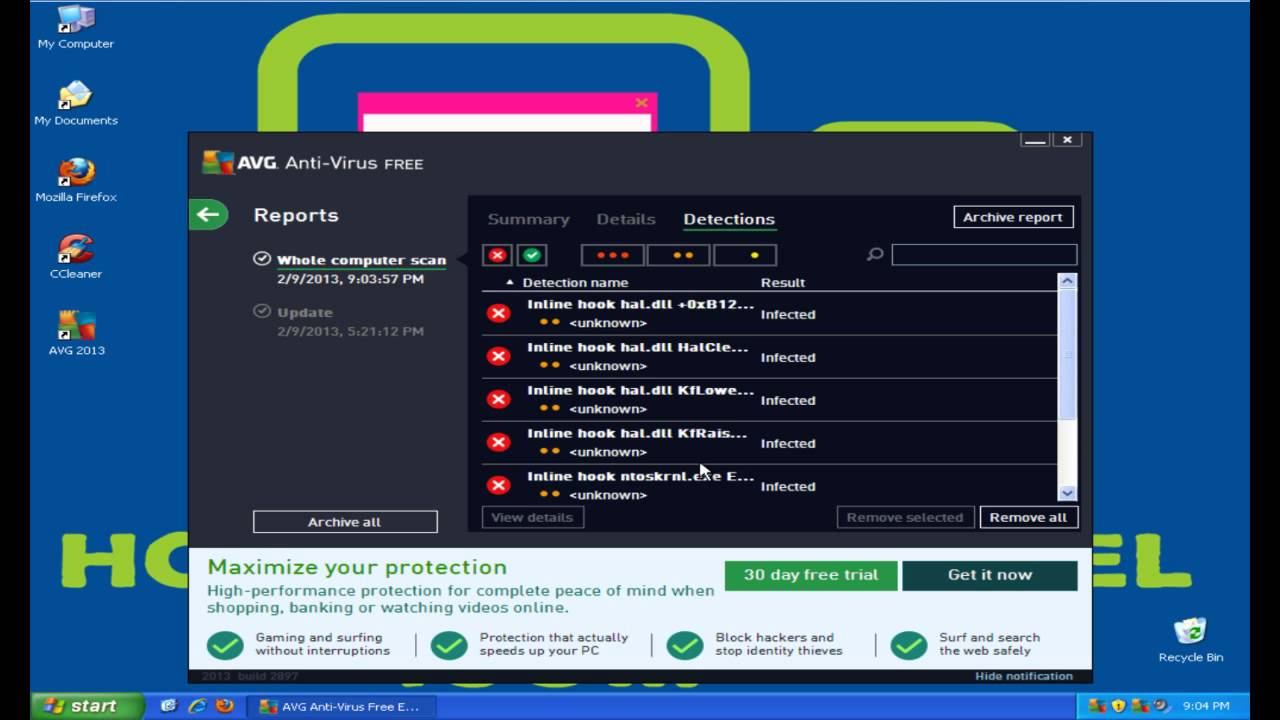Screen dimensions: 1280x720
Task: Click the Block hackers checkmark icon
Action: (685, 645)
